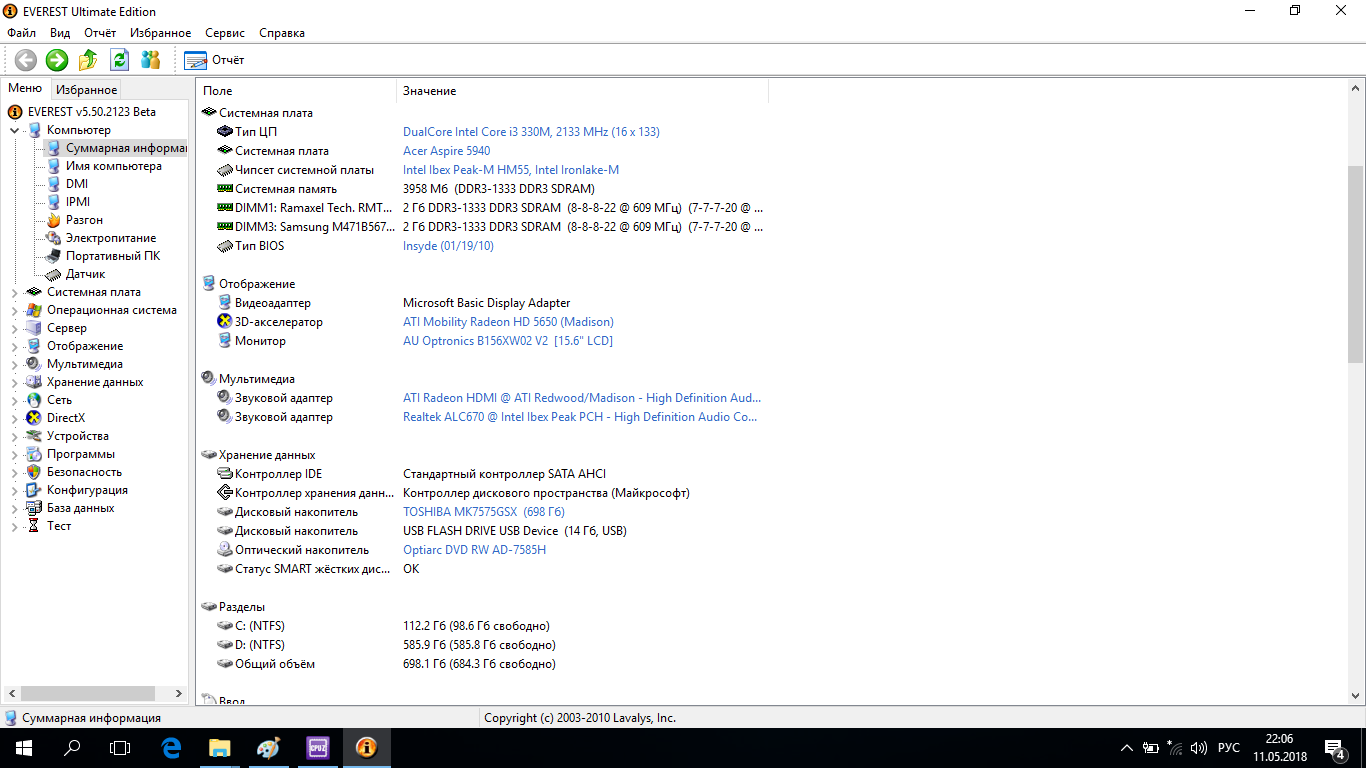Click the Электропитание icon in tree
This screenshot has height=768, width=1366.
(x=54, y=238)
